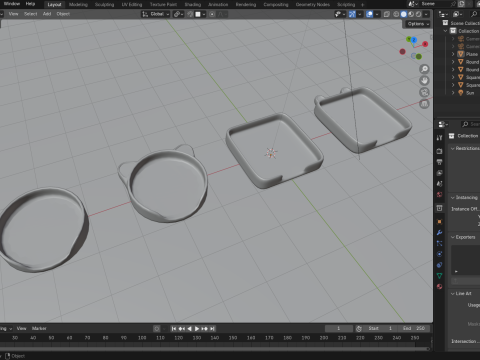The width and height of the screenshot is (480, 360).
Task: Open the overlays dropdown arrow
Action: [377, 14]
